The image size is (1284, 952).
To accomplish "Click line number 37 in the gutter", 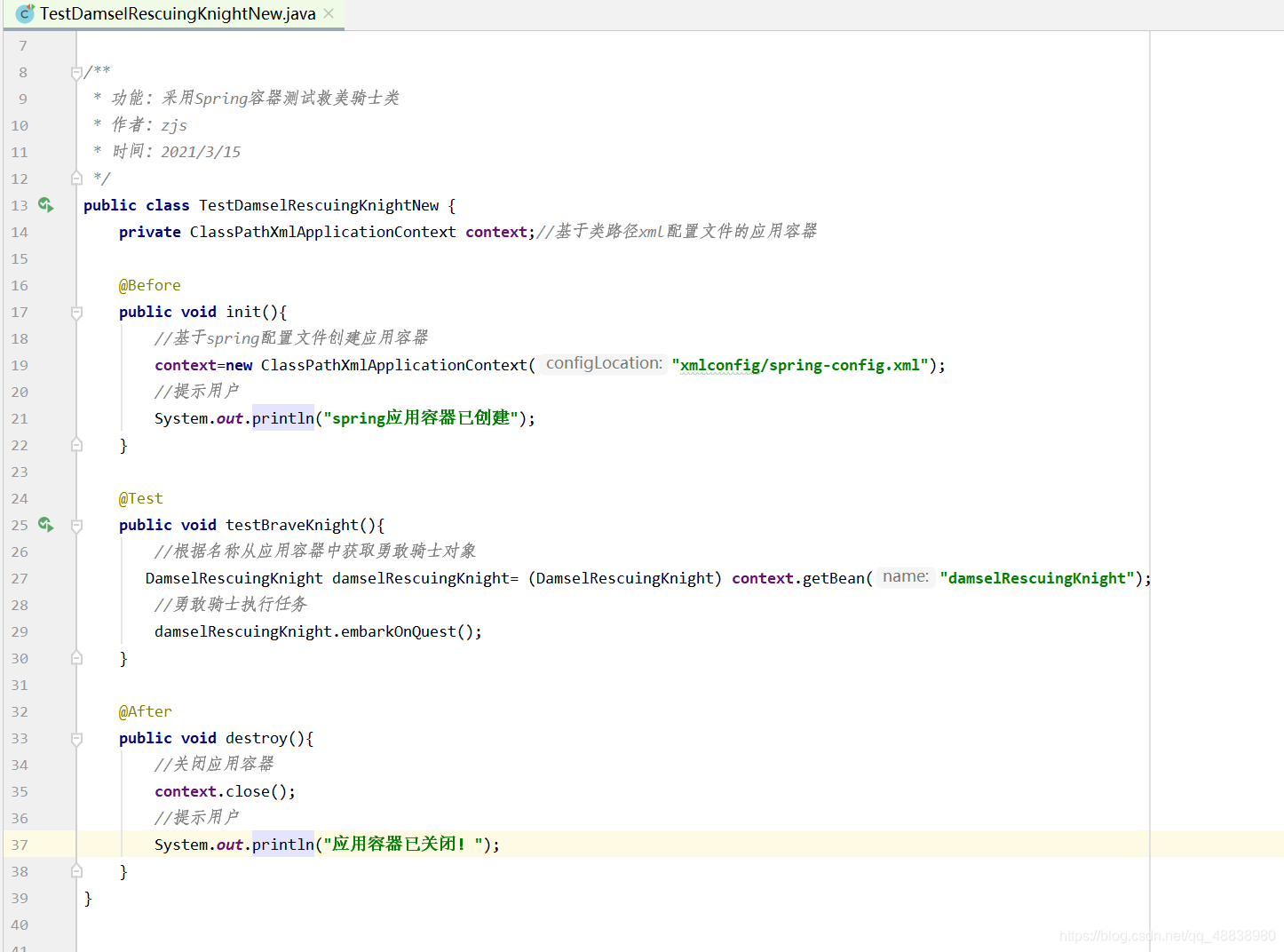I will [20, 845].
